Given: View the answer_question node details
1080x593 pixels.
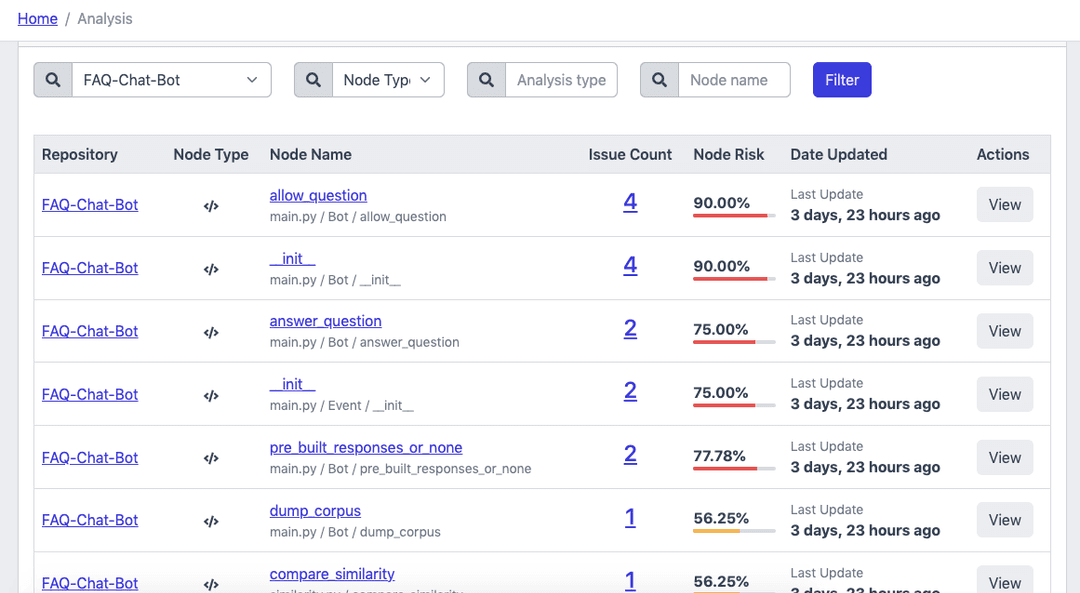Looking at the screenshot, I should 1004,331.
